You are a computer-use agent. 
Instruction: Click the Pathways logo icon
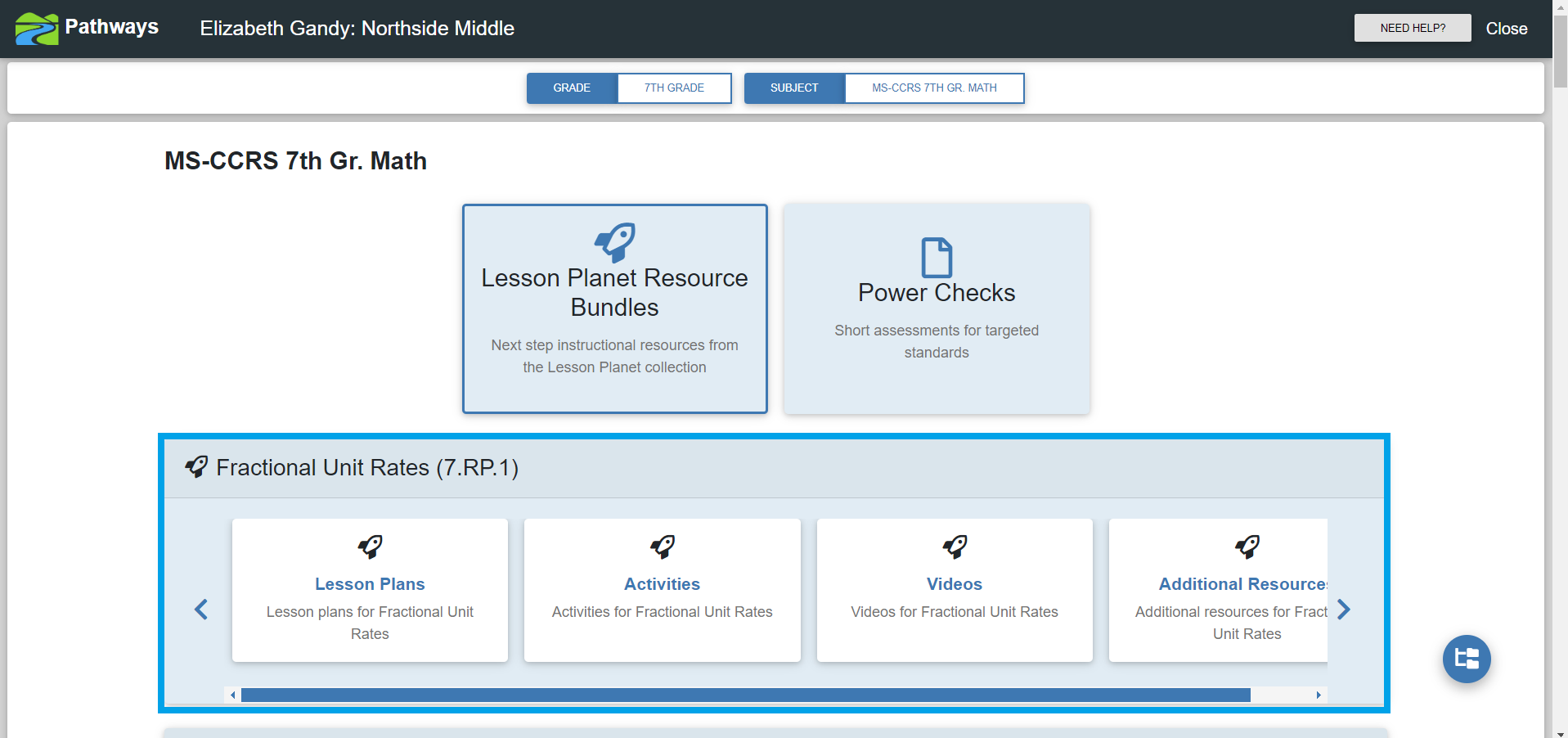click(x=37, y=29)
